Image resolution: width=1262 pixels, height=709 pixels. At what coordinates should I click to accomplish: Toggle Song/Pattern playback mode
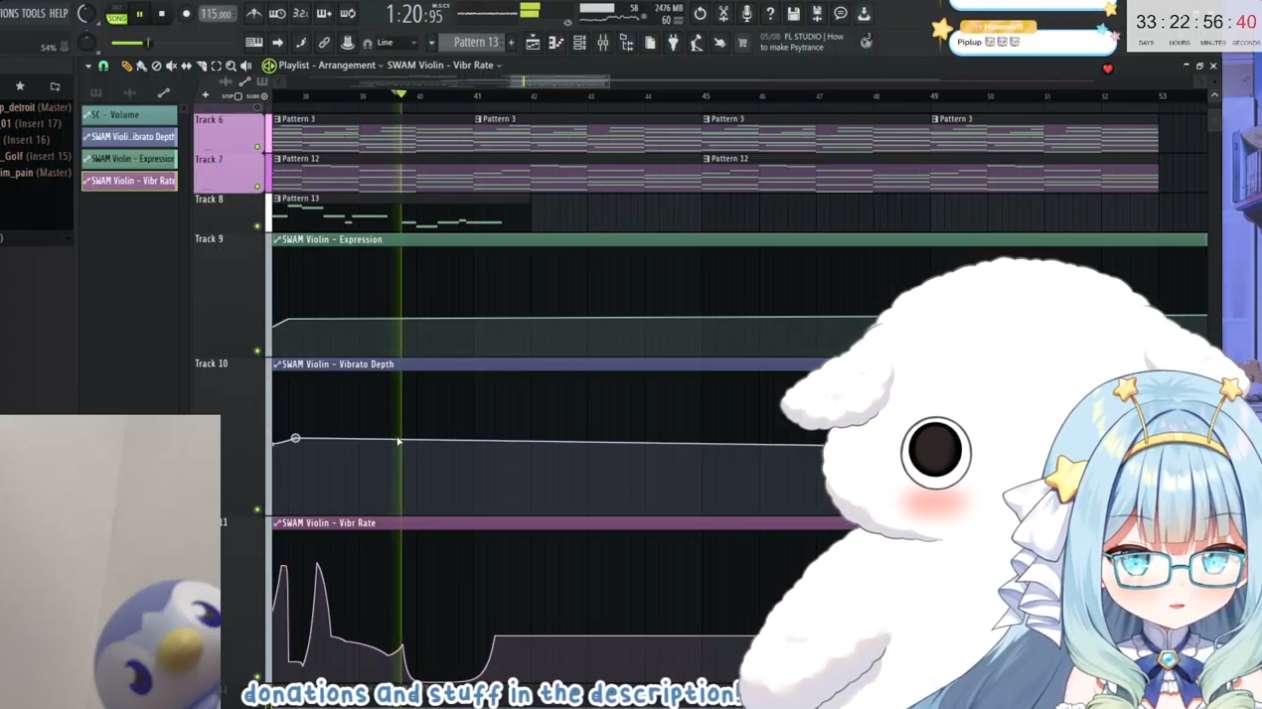tap(117, 17)
